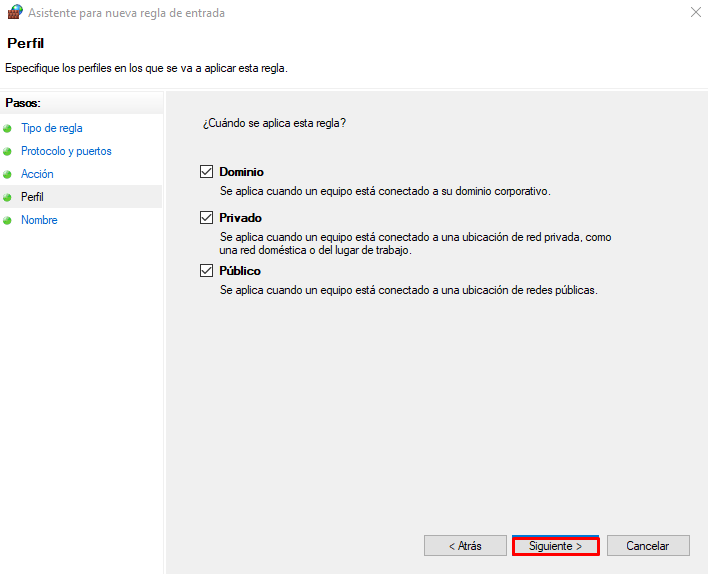Click the bold Público label text
Image resolution: width=708 pixels, height=574 pixels.
pos(240,271)
